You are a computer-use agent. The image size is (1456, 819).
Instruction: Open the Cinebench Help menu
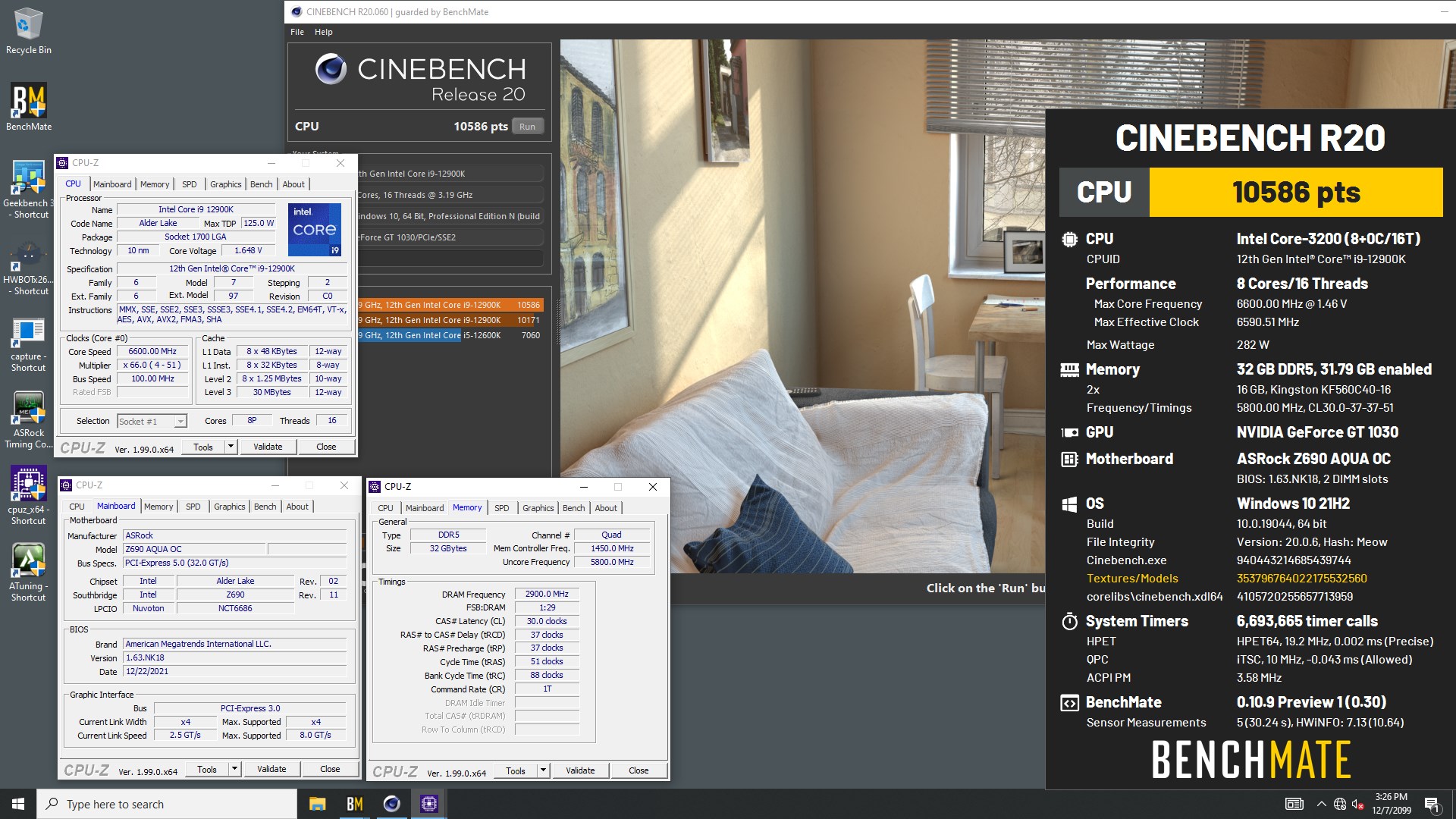tap(324, 32)
